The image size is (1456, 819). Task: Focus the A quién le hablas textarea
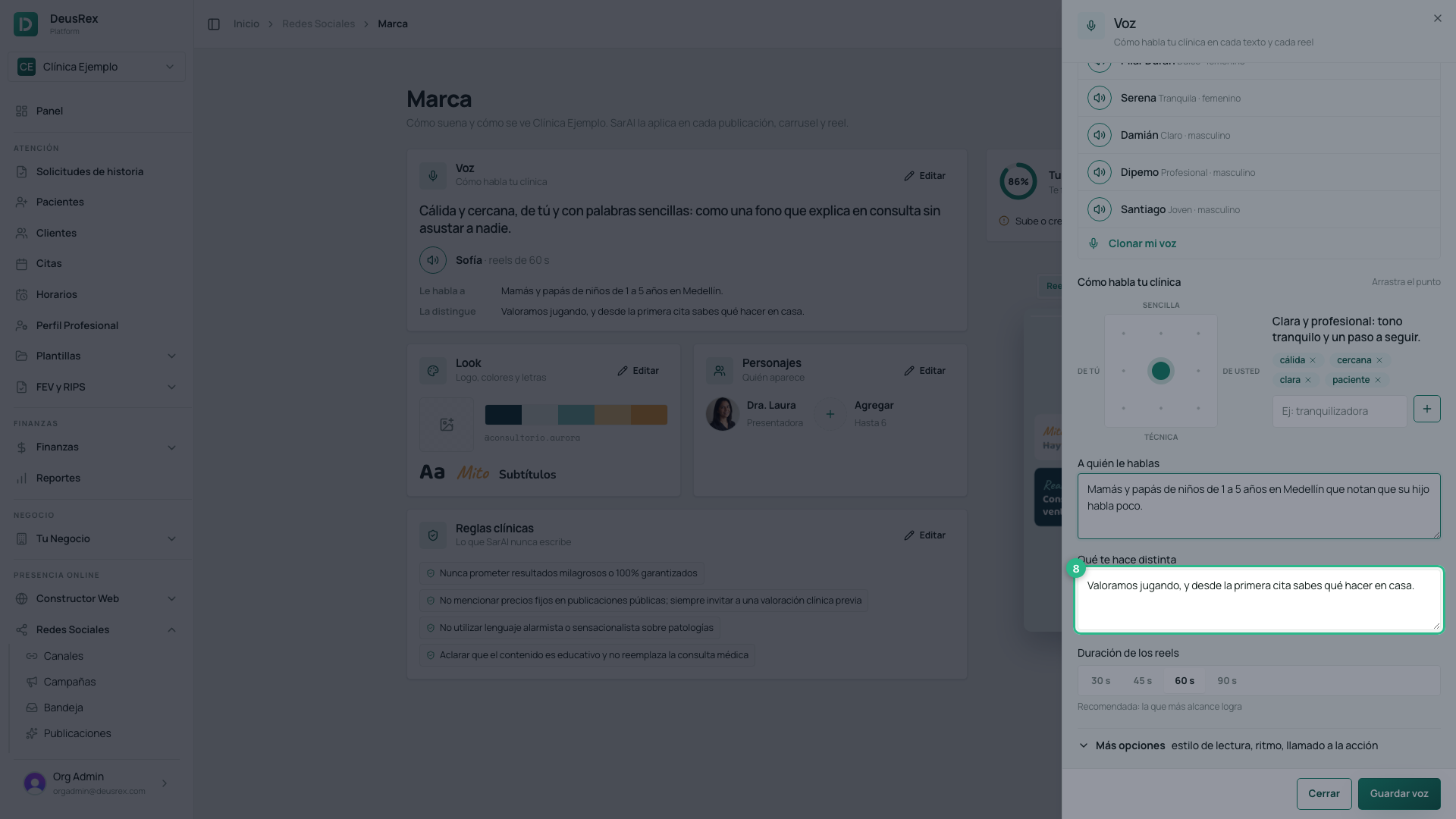(1259, 507)
